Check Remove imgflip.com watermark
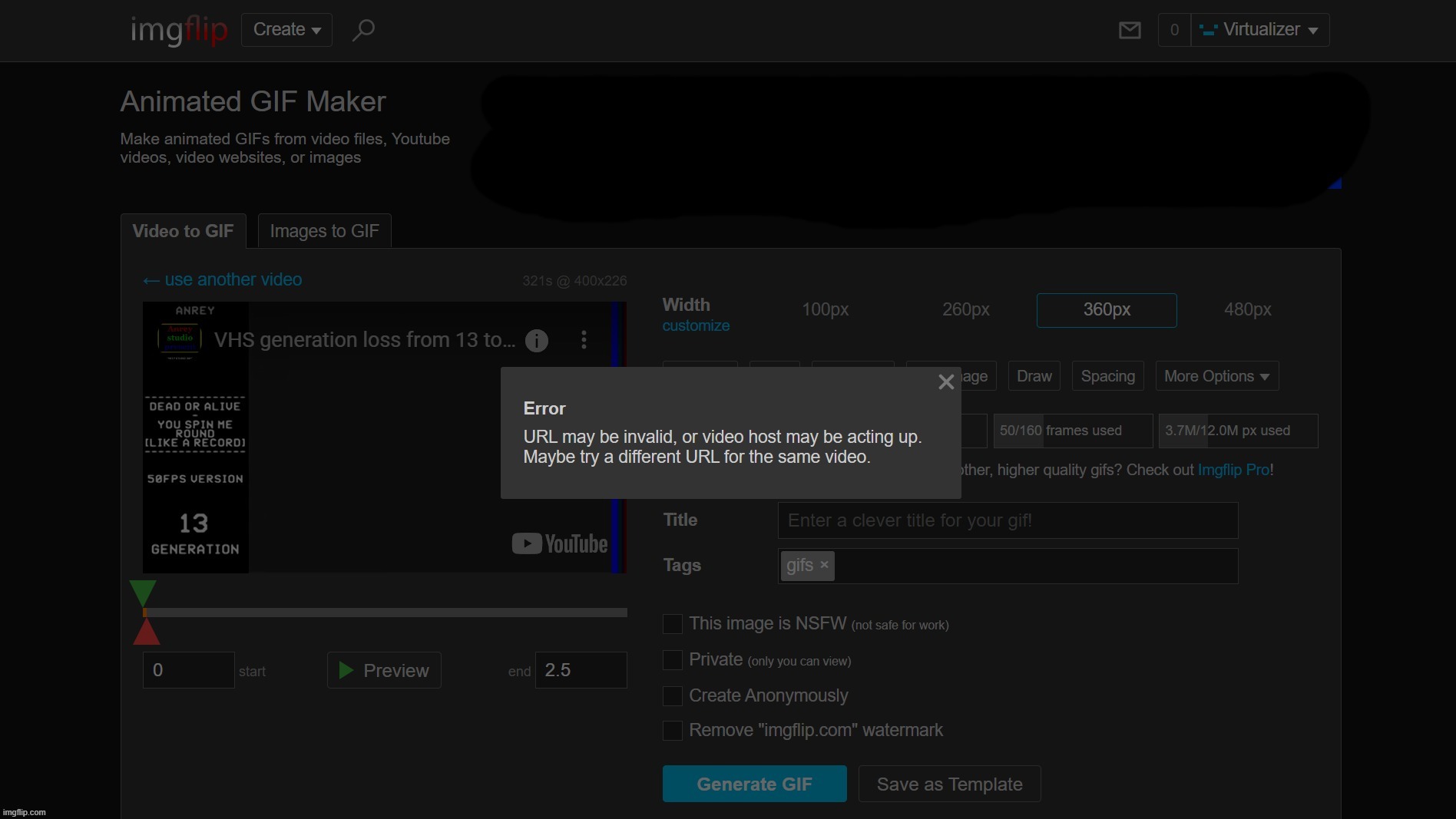This screenshot has height=819, width=1456. (x=673, y=731)
